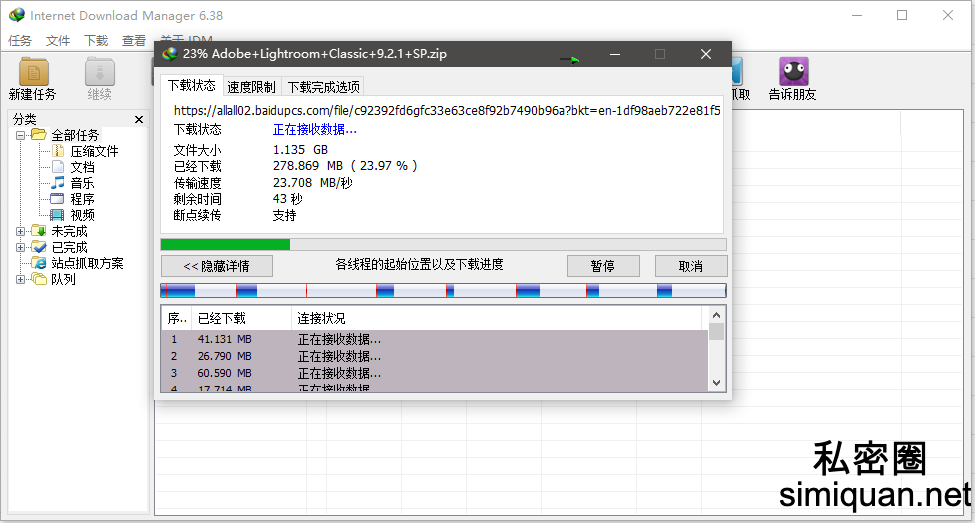The height and width of the screenshot is (523, 975).
Task: Select the 压缩文件 category in the tree
Action: 94,151
